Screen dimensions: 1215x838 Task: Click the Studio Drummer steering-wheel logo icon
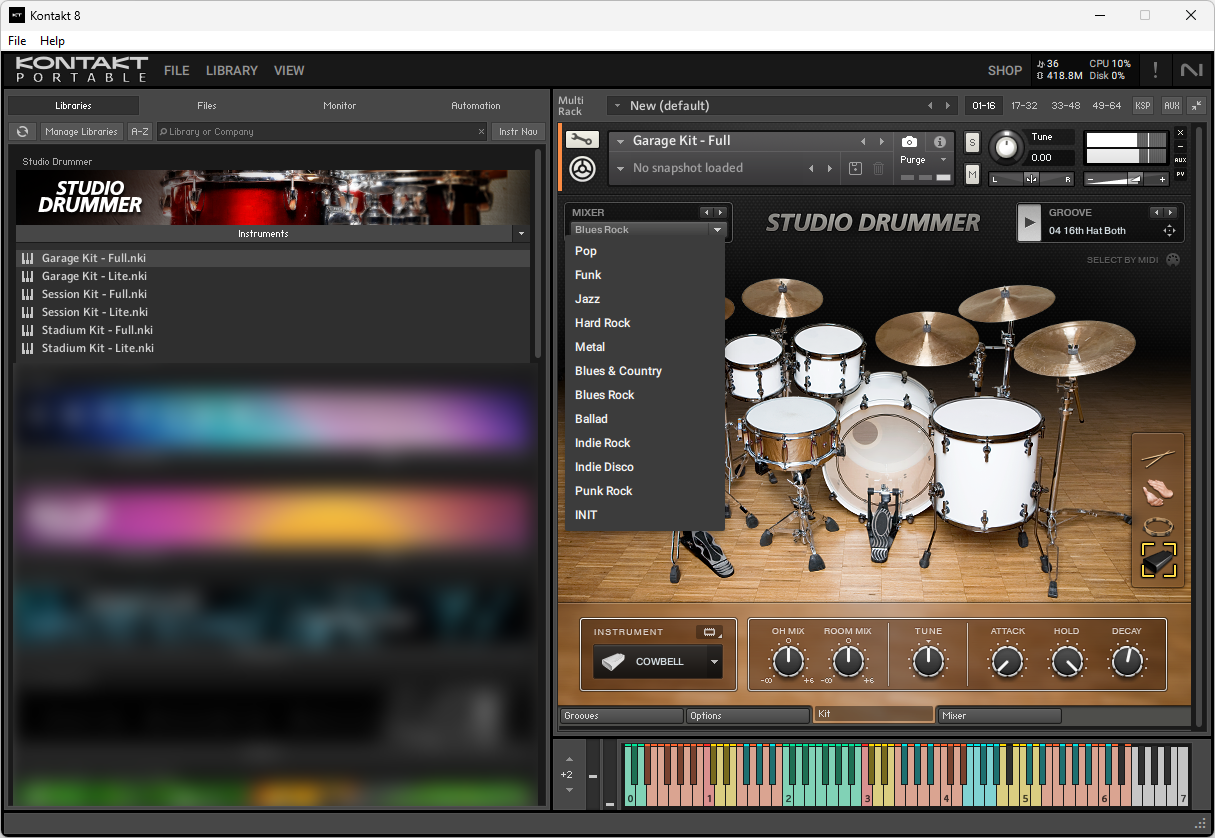coord(582,169)
